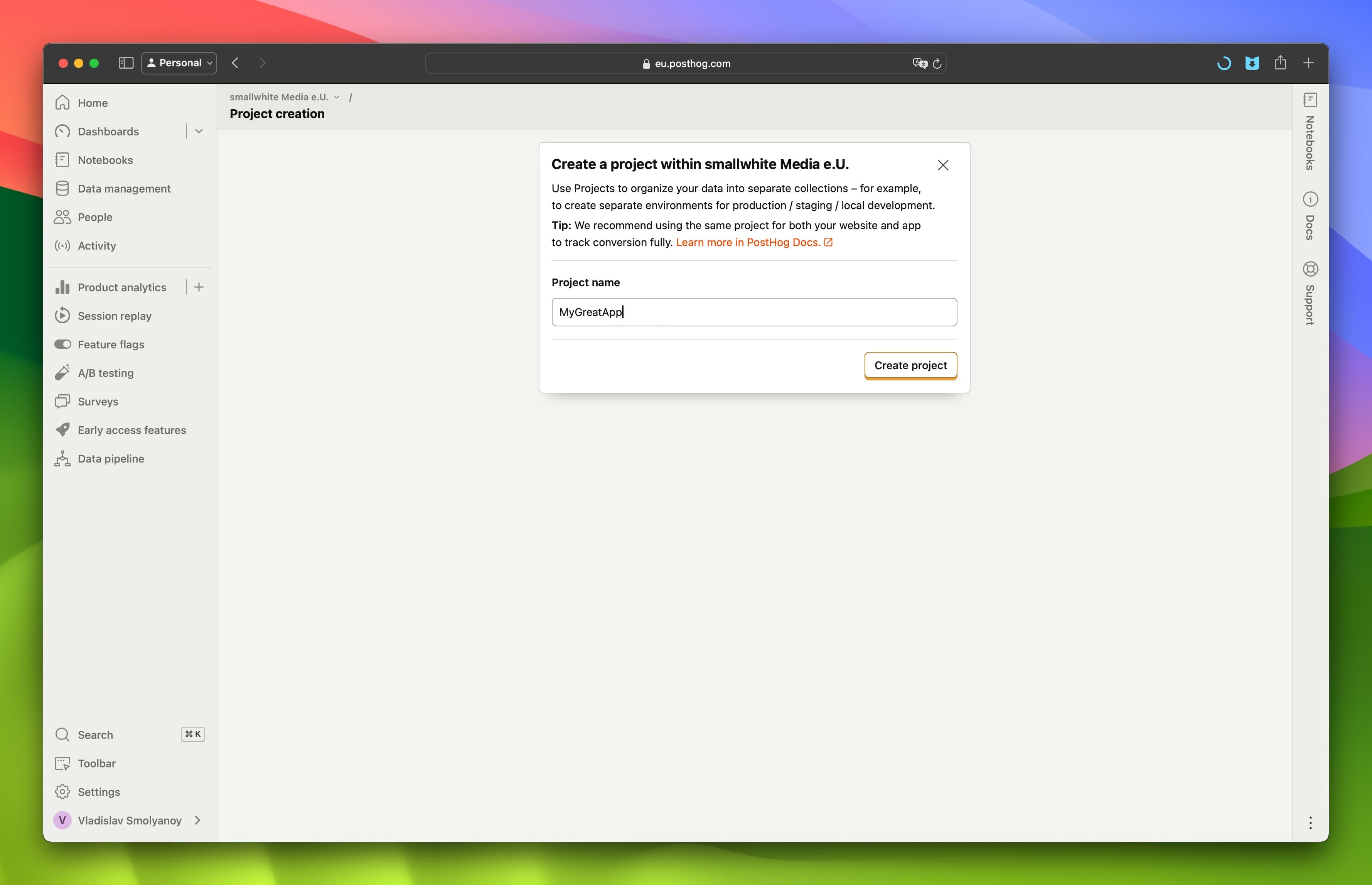
Task: Go to Data management
Action: point(130,189)
